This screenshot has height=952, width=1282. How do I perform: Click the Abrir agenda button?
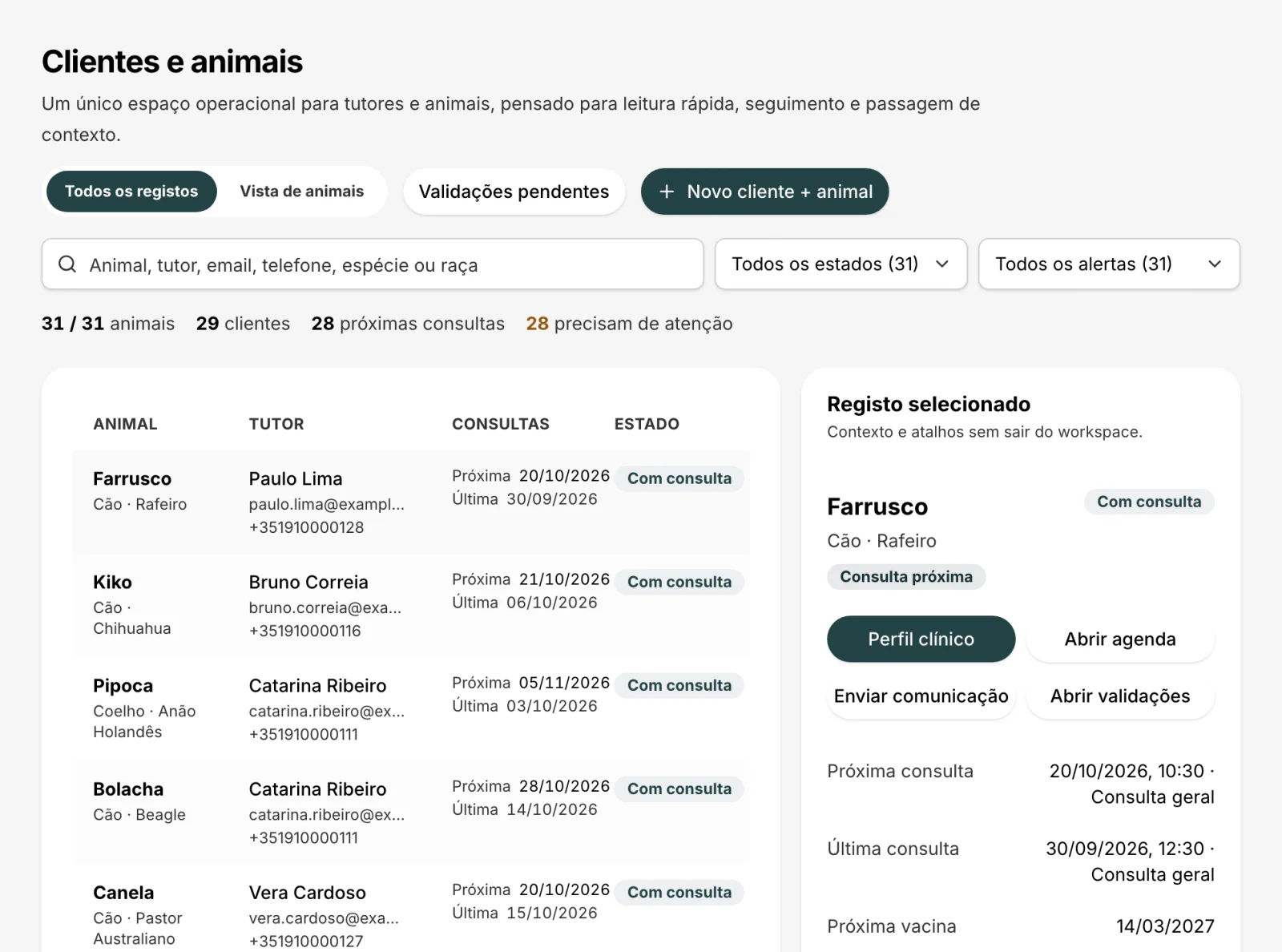[1120, 639]
